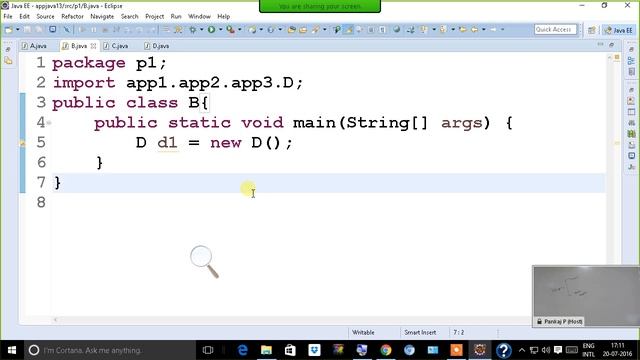Image resolution: width=640 pixels, height=360 pixels.
Task: Switch to C.java editor tab
Action: click(116, 46)
